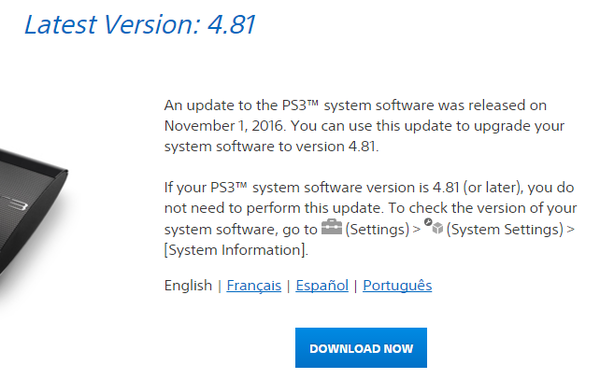Viewport: 600px width, 379px height.
Task: Click the November 1, 2016 release date
Action: pos(225,126)
